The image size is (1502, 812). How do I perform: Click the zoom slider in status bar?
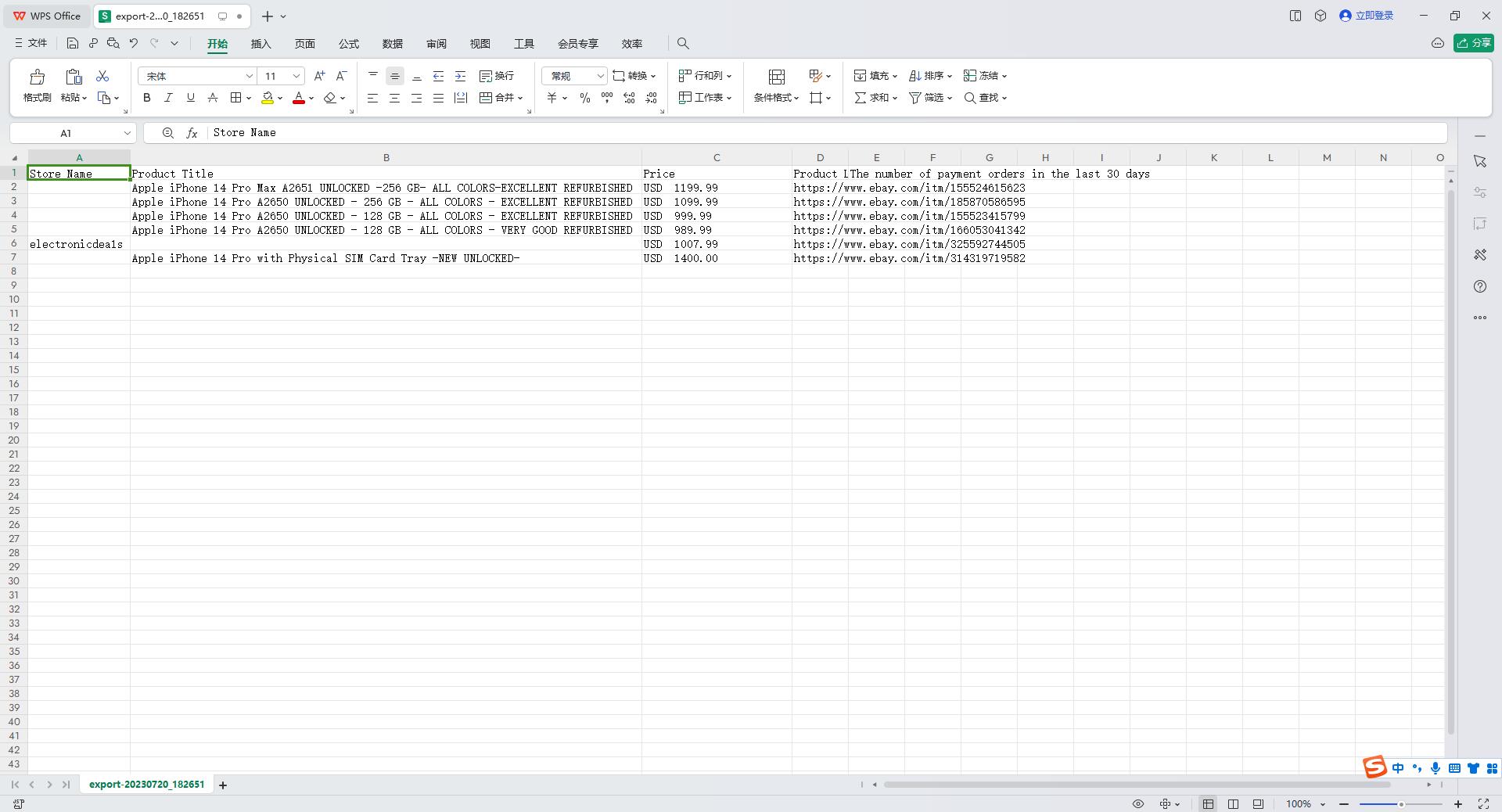1401,804
